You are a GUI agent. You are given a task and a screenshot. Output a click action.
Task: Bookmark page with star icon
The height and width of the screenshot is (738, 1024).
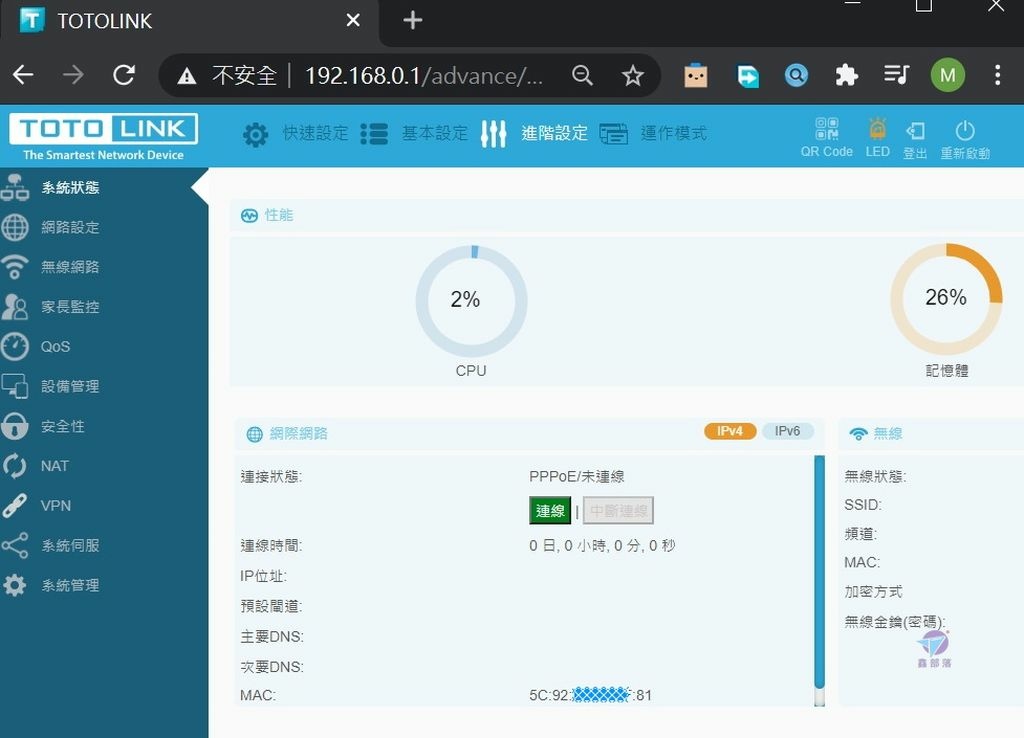coord(632,76)
